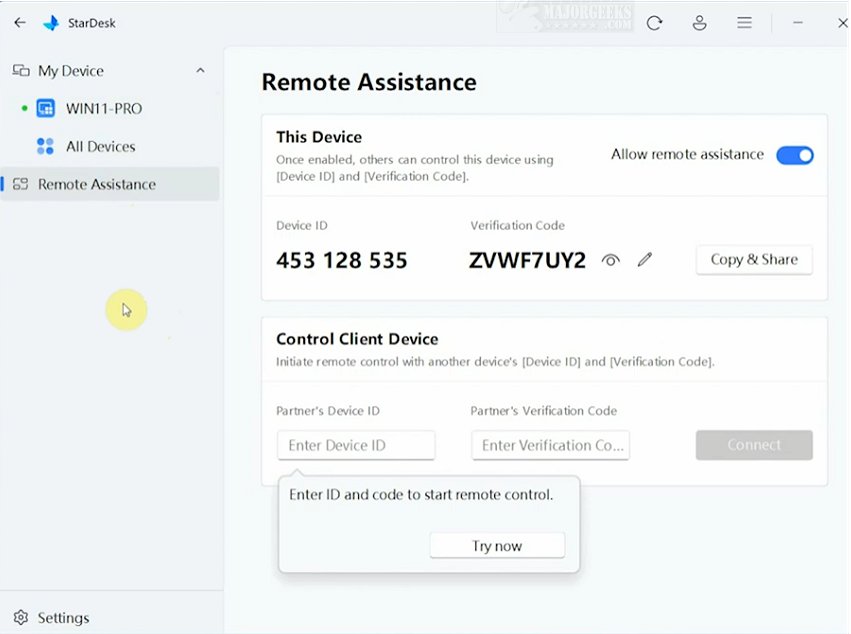Disable the Allow remote assistance switch

pos(795,155)
